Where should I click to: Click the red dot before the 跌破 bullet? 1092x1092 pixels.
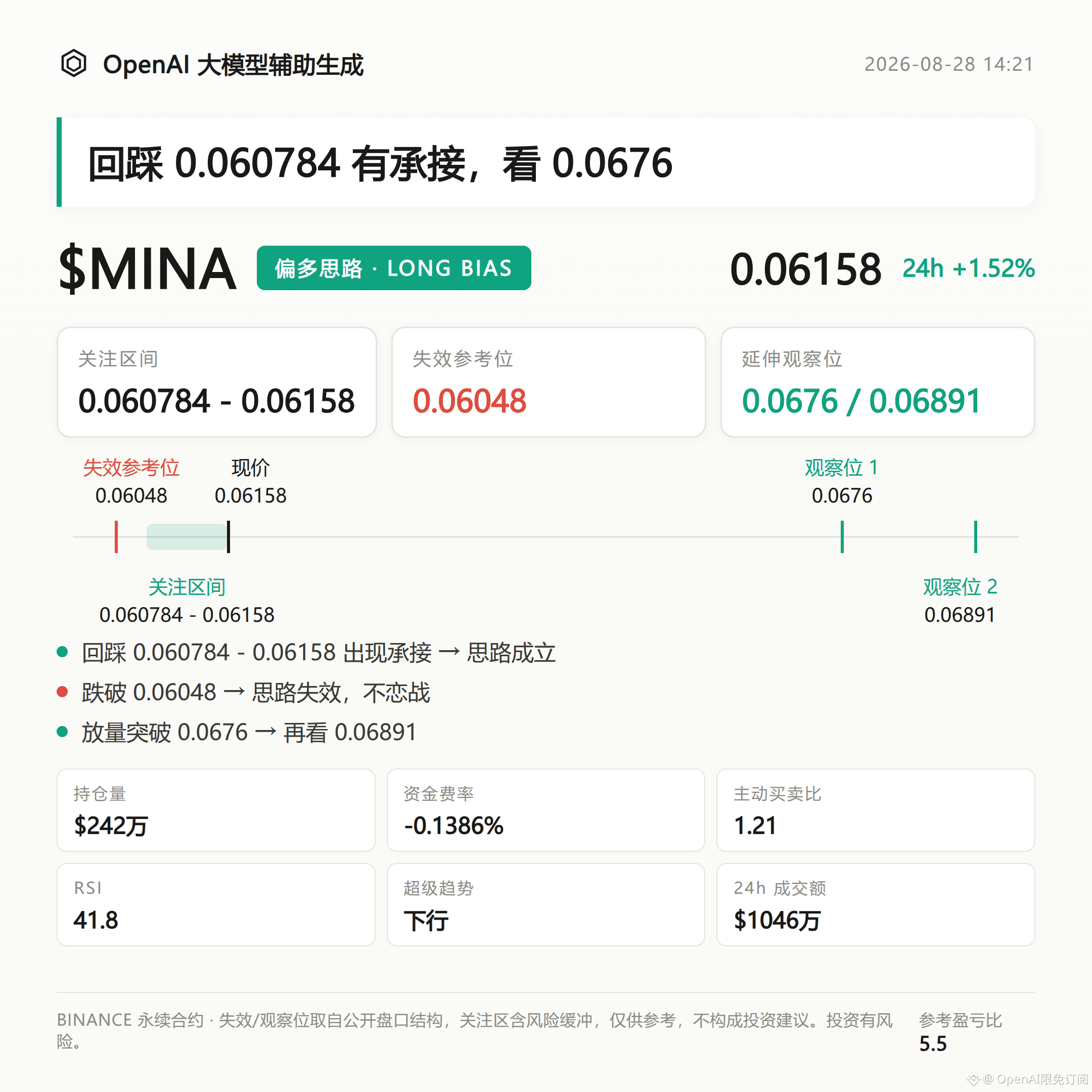62,692
